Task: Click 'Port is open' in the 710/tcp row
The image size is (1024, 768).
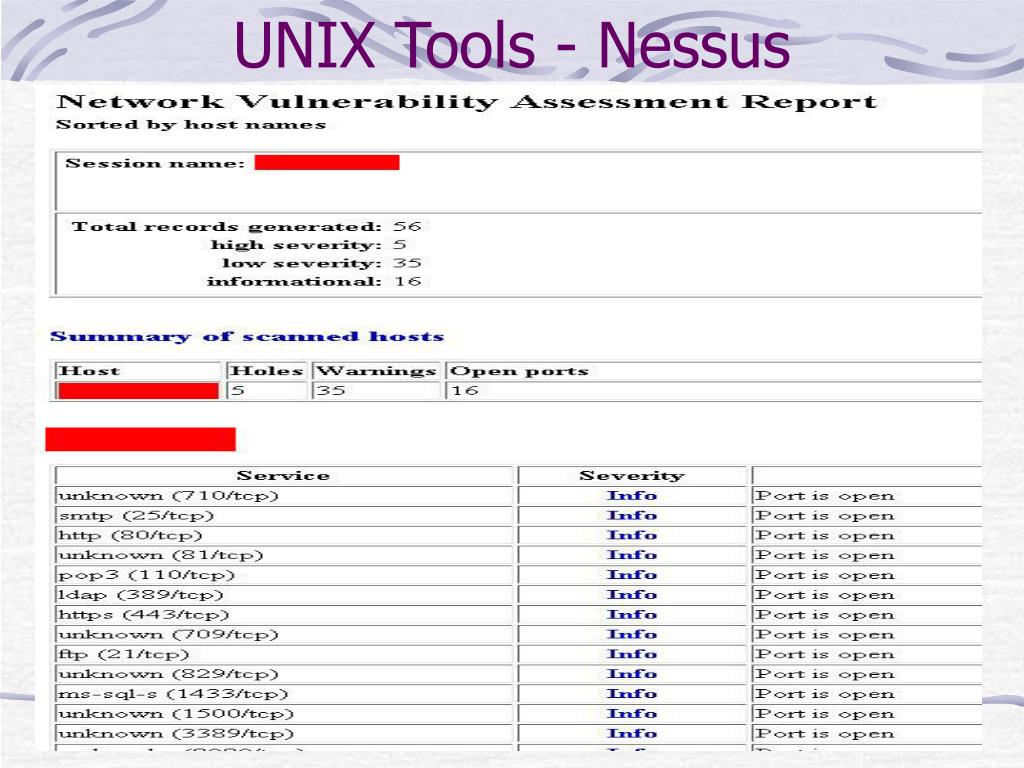Action: click(824, 496)
